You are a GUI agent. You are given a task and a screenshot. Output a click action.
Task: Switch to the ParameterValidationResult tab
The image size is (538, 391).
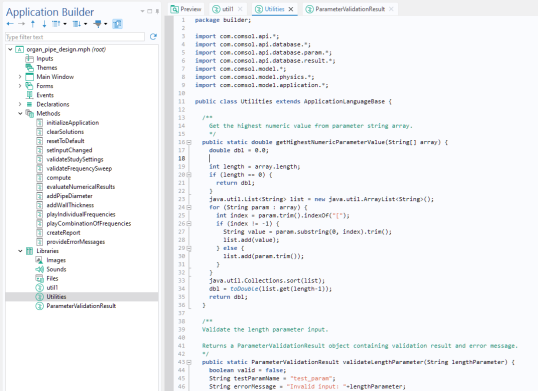tap(350, 9)
